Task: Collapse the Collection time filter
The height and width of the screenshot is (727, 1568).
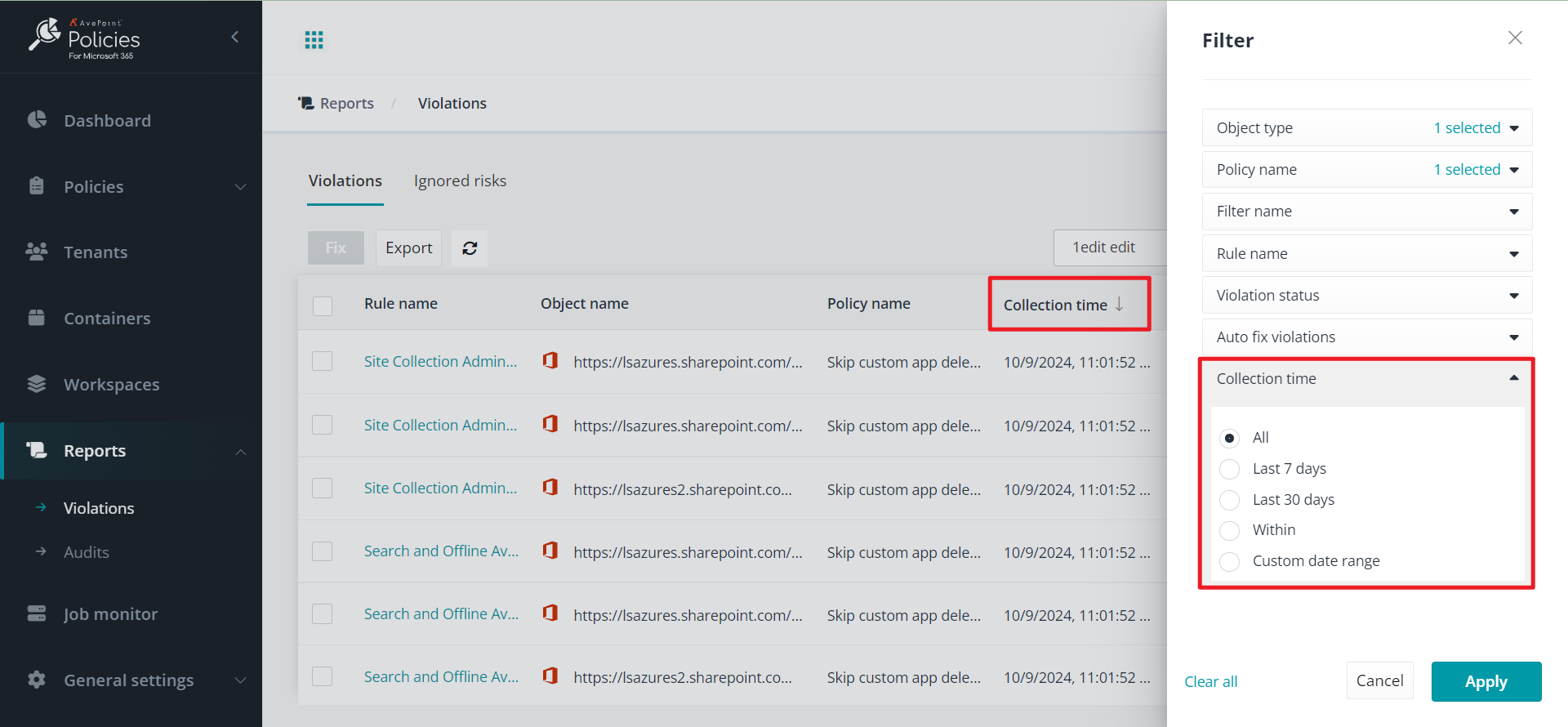Action: (x=1367, y=379)
